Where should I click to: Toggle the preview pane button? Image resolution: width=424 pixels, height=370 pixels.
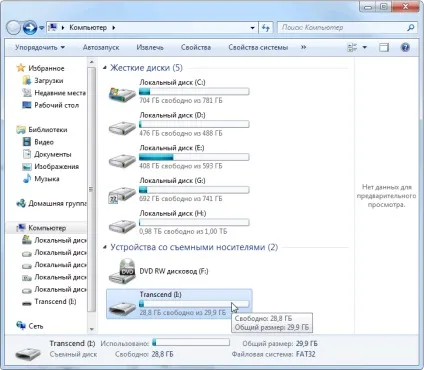pos(384,47)
